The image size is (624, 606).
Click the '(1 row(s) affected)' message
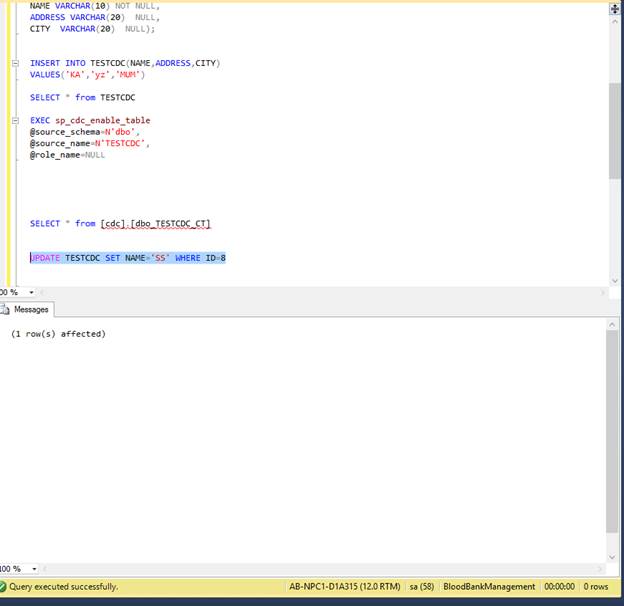[58, 334]
